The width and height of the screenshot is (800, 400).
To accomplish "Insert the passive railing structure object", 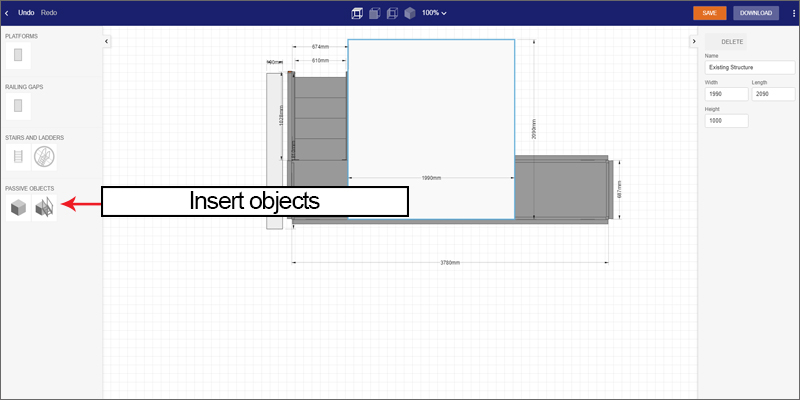I will (44, 207).
